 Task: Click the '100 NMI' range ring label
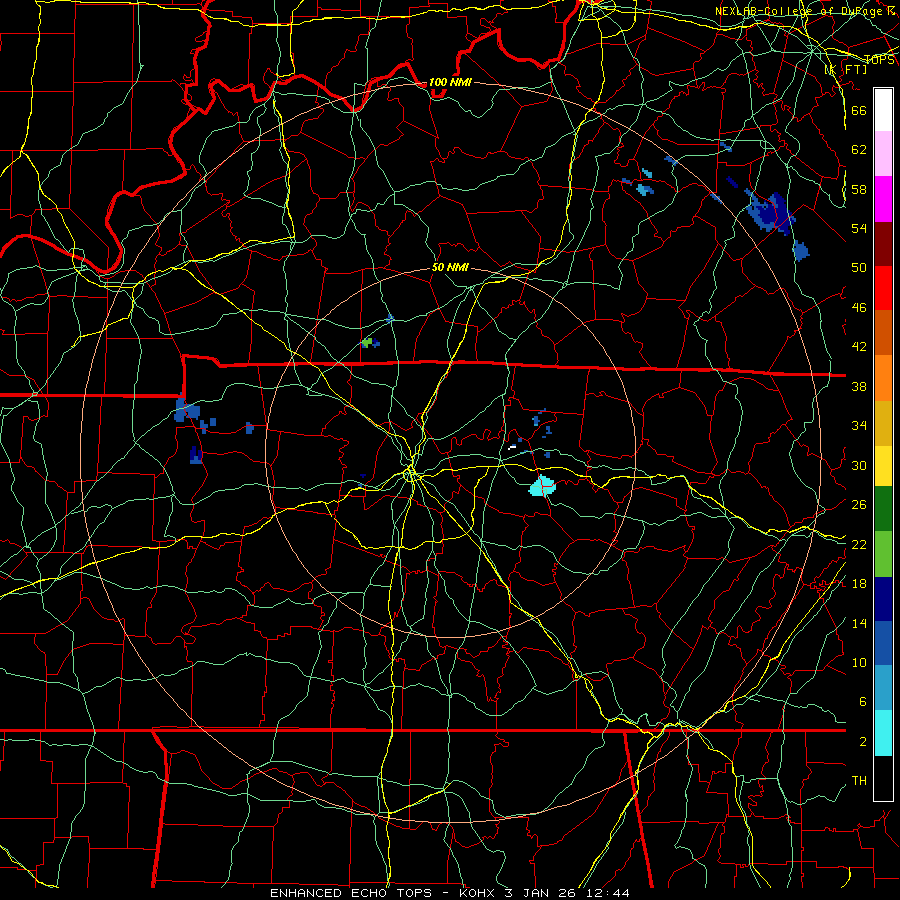(x=450, y=83)
